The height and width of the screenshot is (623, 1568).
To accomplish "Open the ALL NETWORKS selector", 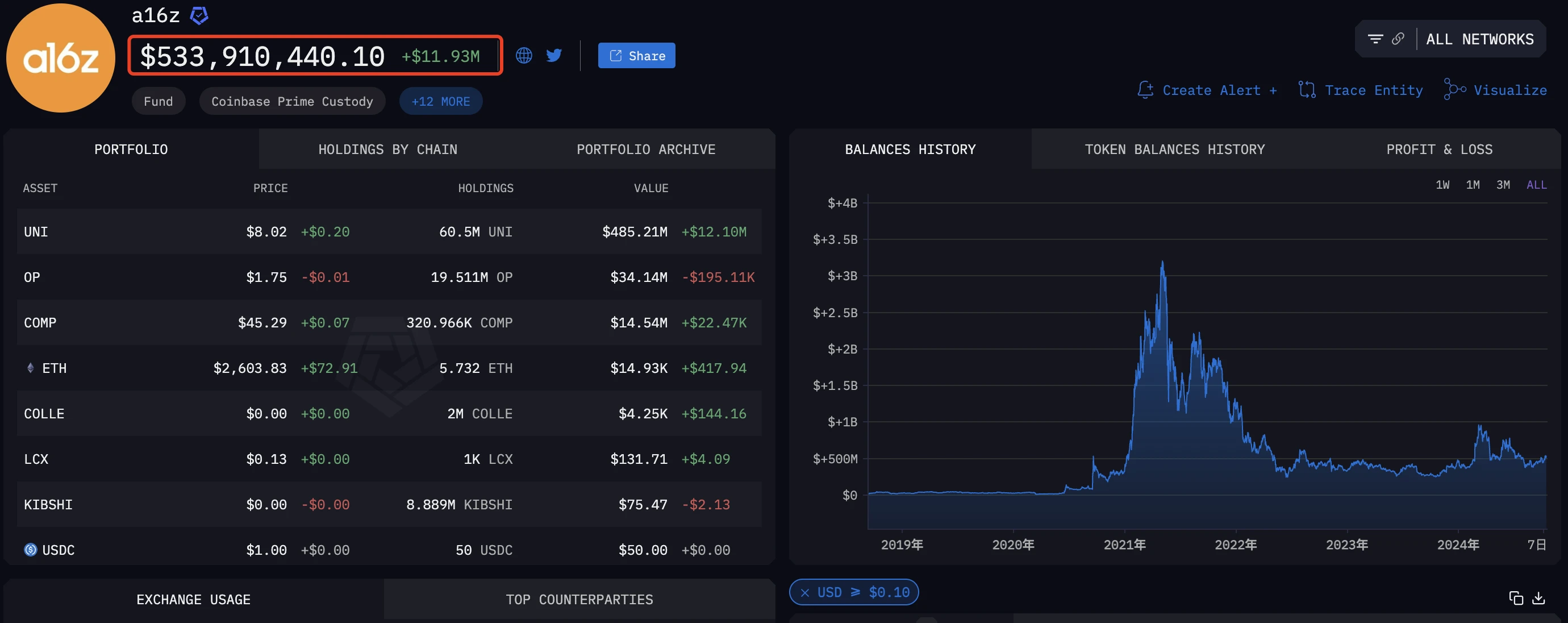I will (x=1479, y=39).
